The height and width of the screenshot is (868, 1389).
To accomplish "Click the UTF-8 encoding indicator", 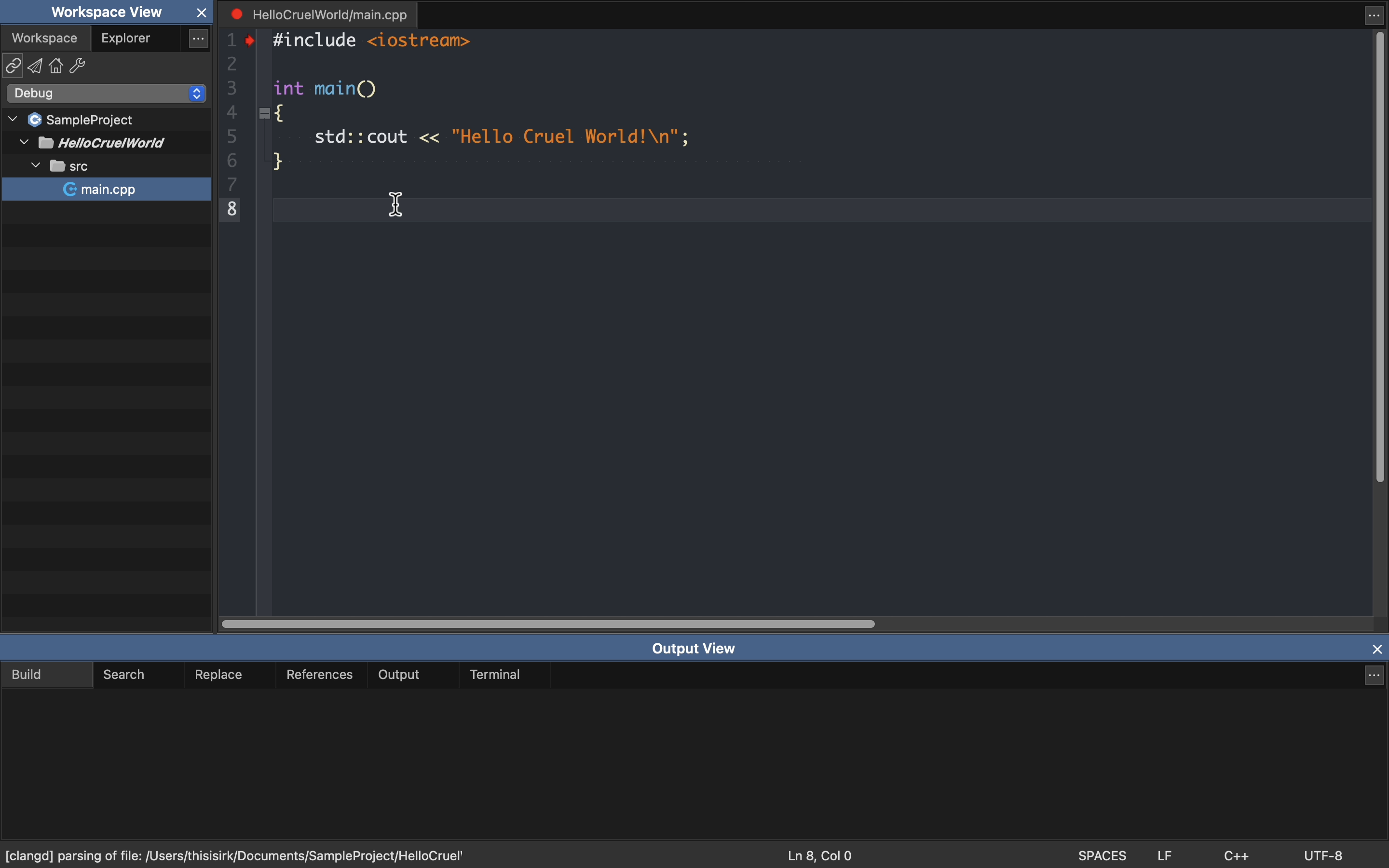I will click(1323, 855).
